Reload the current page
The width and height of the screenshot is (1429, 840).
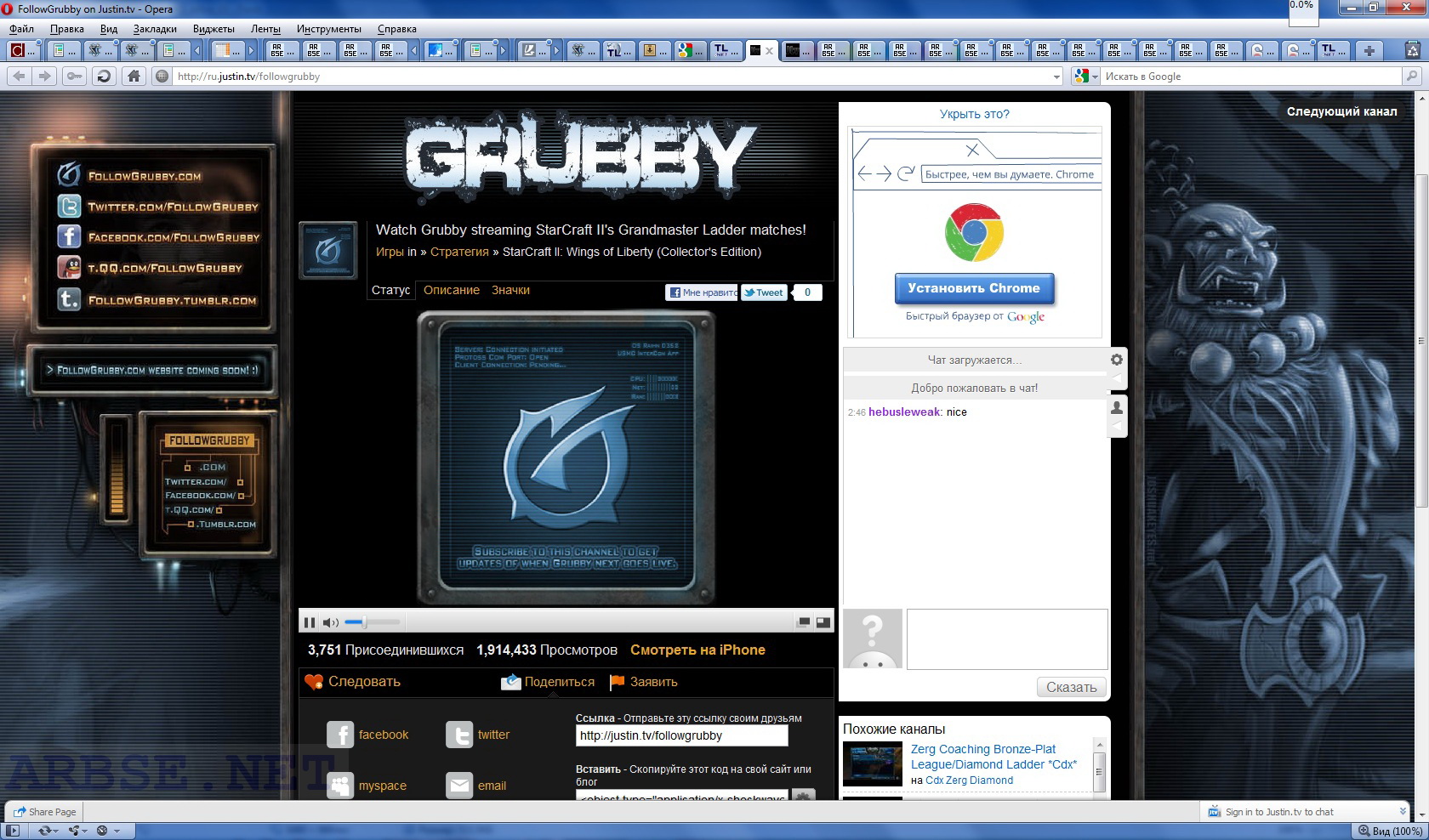pyautogui.click(x=104, y=76)
